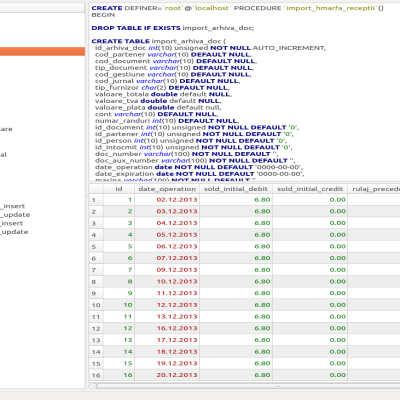Click the valoare_plata double line
Image resolution: width=400 pixels, height=400 pixels.
[x=158, y=108]
